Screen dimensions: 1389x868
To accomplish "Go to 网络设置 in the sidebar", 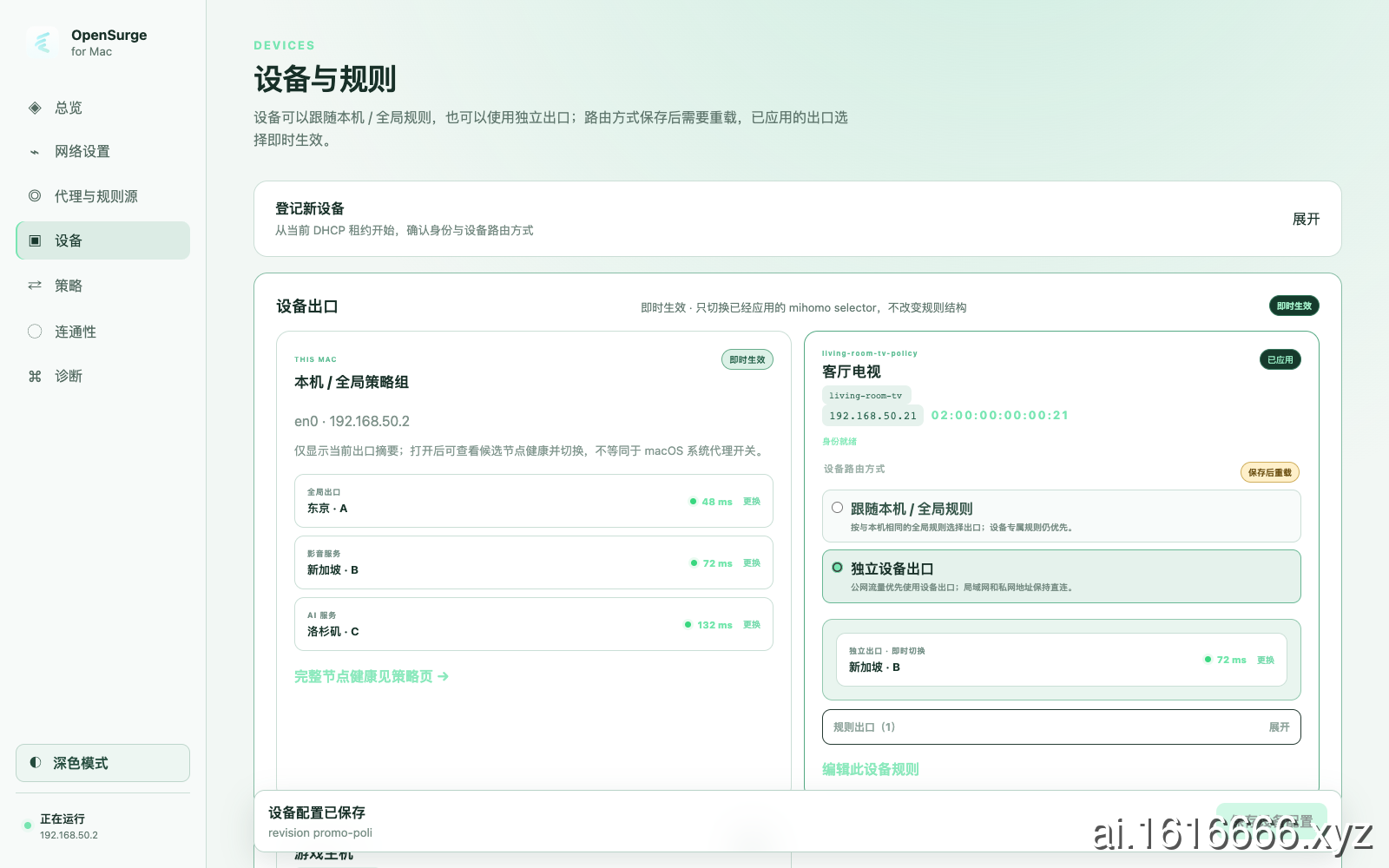I will pos(102,152).
